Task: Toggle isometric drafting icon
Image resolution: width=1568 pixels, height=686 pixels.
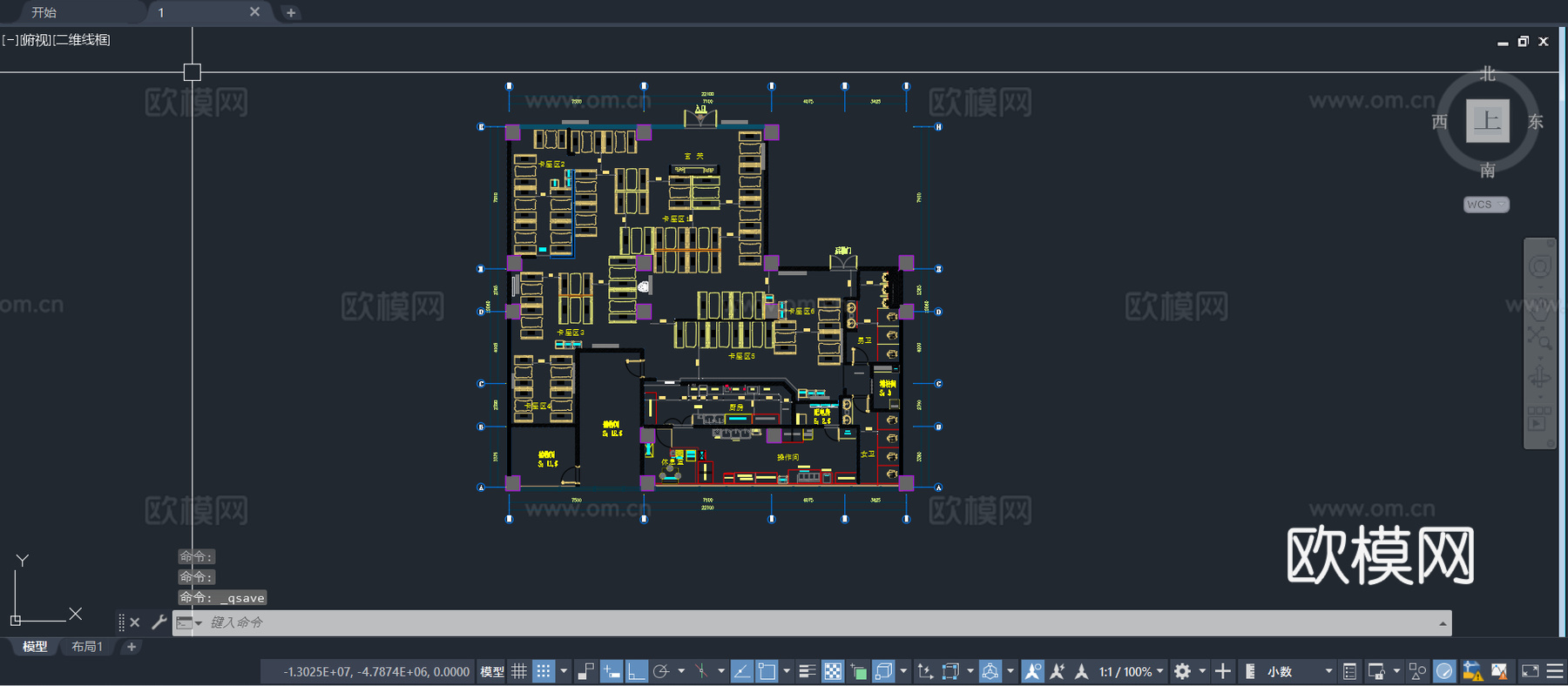Action: tap(701, 671)
